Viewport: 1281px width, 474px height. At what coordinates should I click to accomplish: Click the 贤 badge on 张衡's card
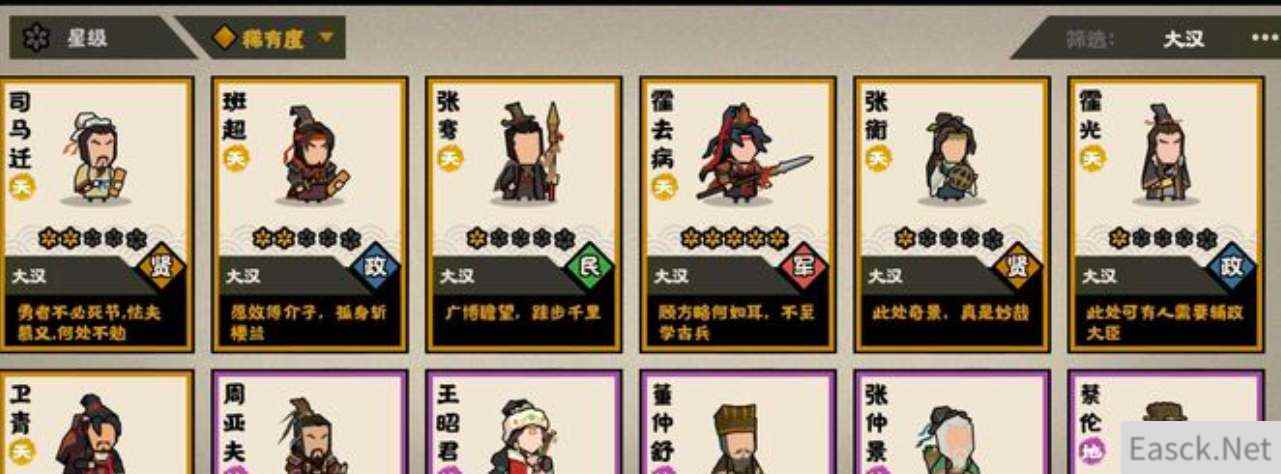click(x=1017, y=268)
